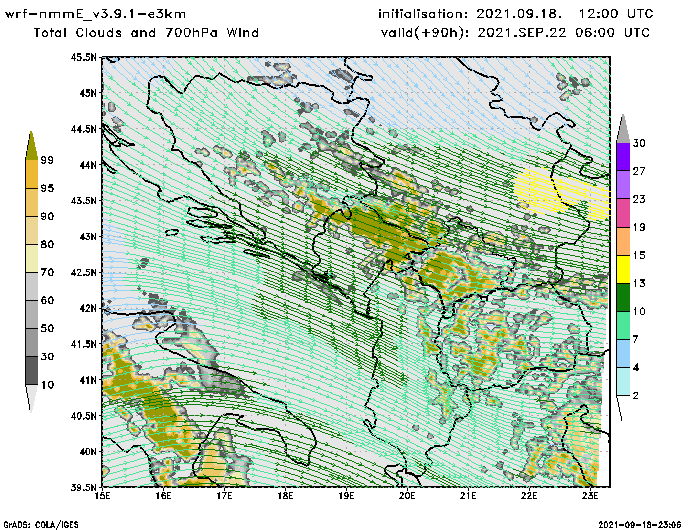The height and width of the screenshot is (530, 700).
Task: Click the '42.5N' latitude label
Action: (x=83, y=272)
